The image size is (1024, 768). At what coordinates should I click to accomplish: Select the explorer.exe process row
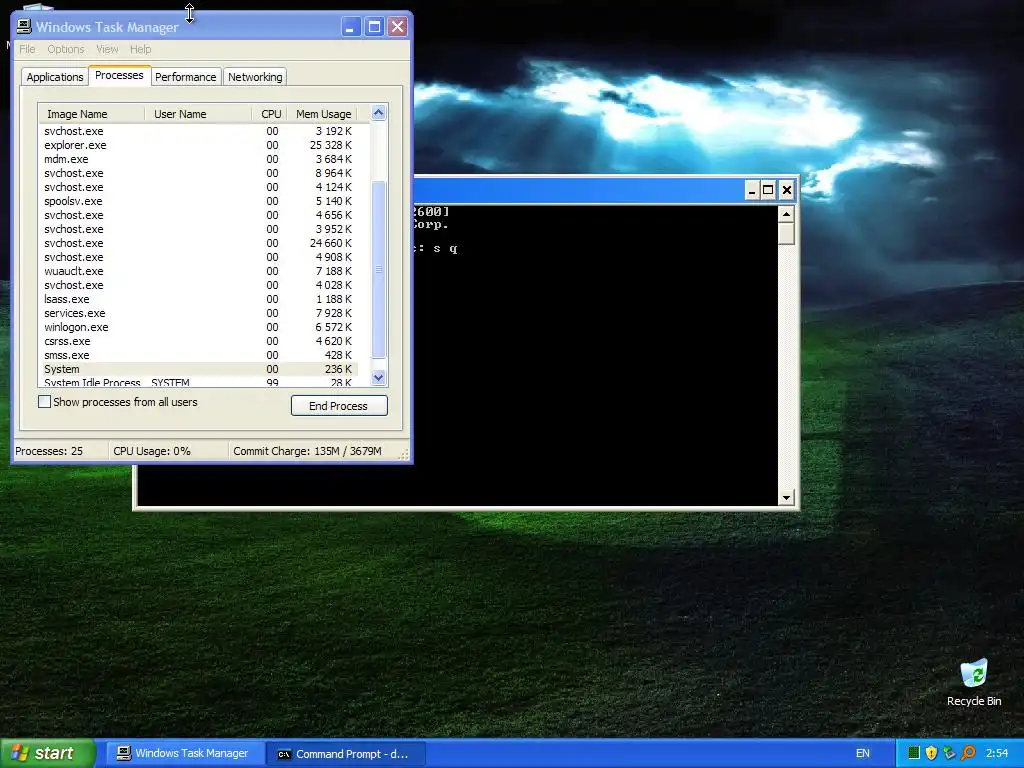point(198,145)
